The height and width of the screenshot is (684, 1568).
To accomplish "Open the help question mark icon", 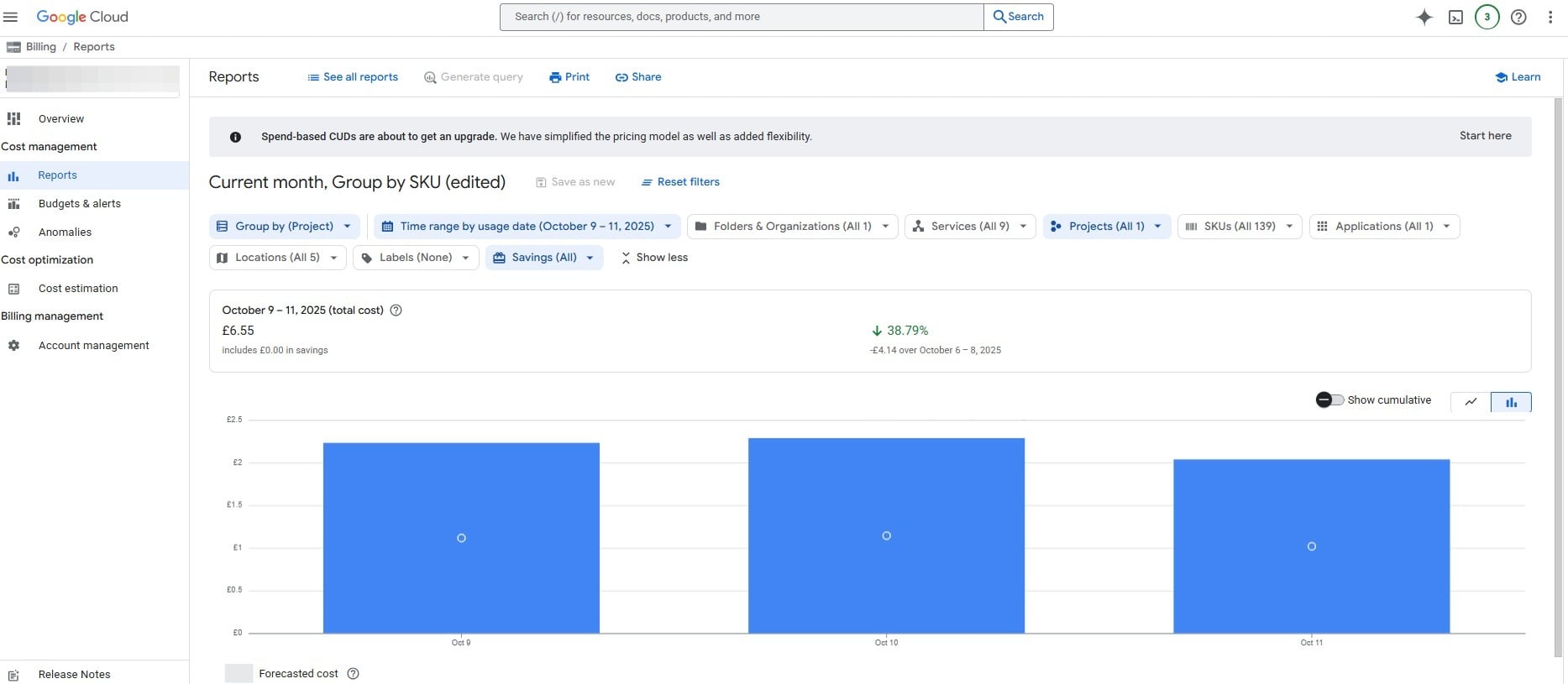I will click(x=1518, y=17).
